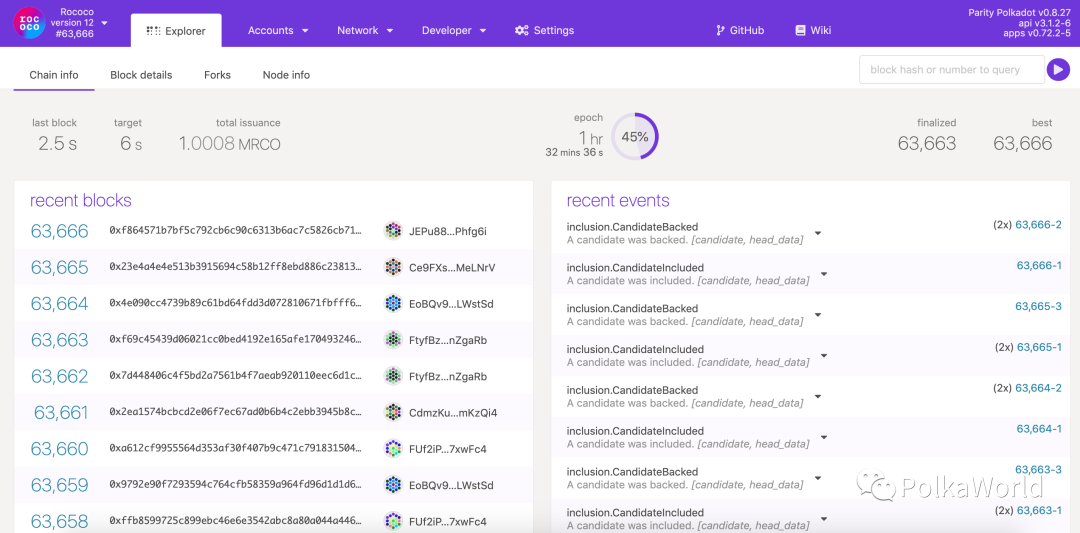Viewport: 1080px width, 533px height.
Task: Click identicon beside block 63,662 author
Action: 393,376
